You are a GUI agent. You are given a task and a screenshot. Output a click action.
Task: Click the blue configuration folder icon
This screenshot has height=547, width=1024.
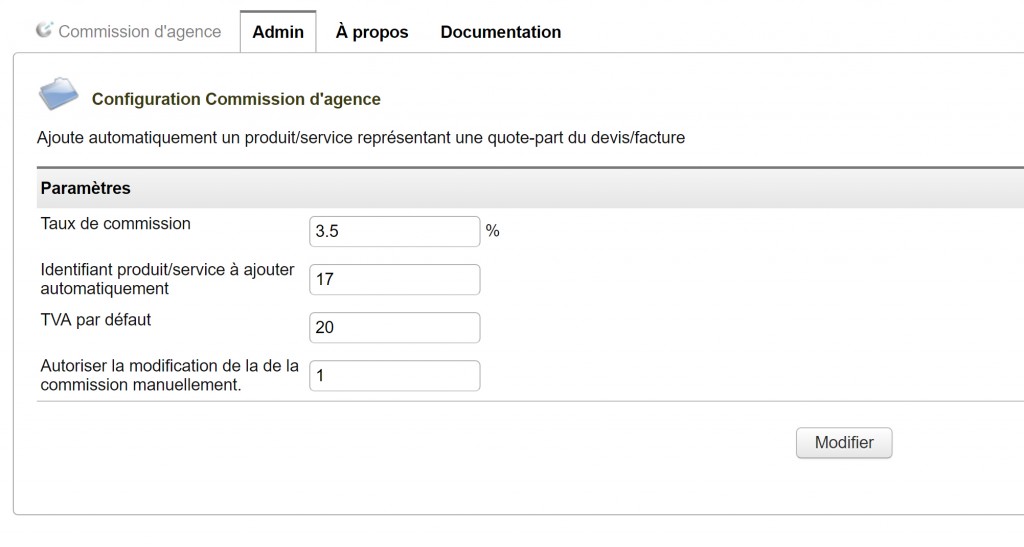coord(59,95)
